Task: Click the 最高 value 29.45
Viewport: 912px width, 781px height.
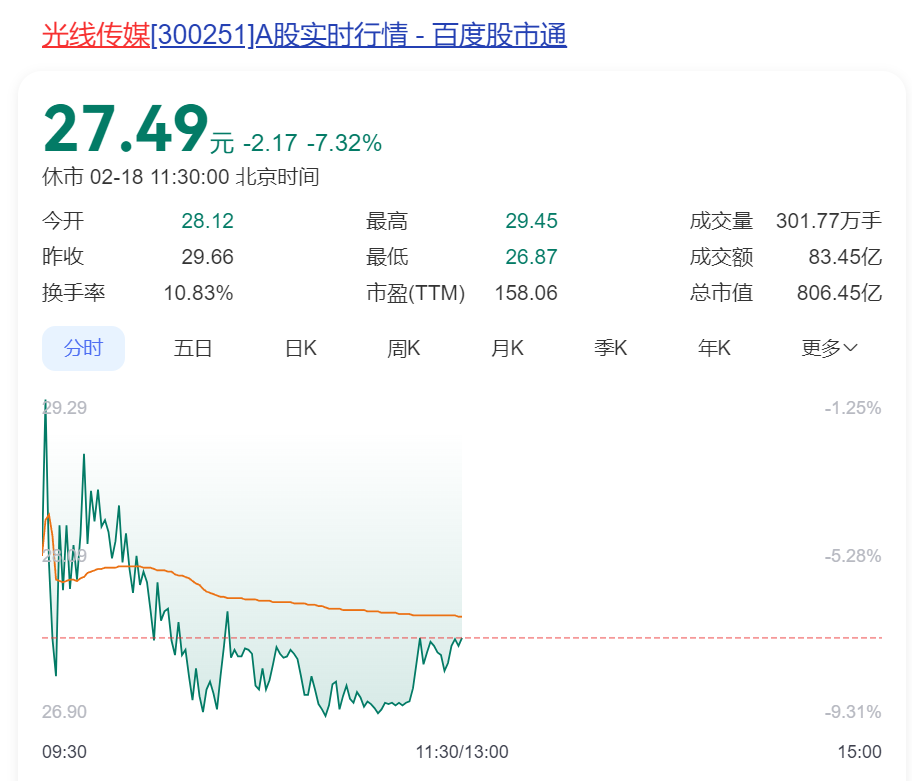Action: pos(531,221)
